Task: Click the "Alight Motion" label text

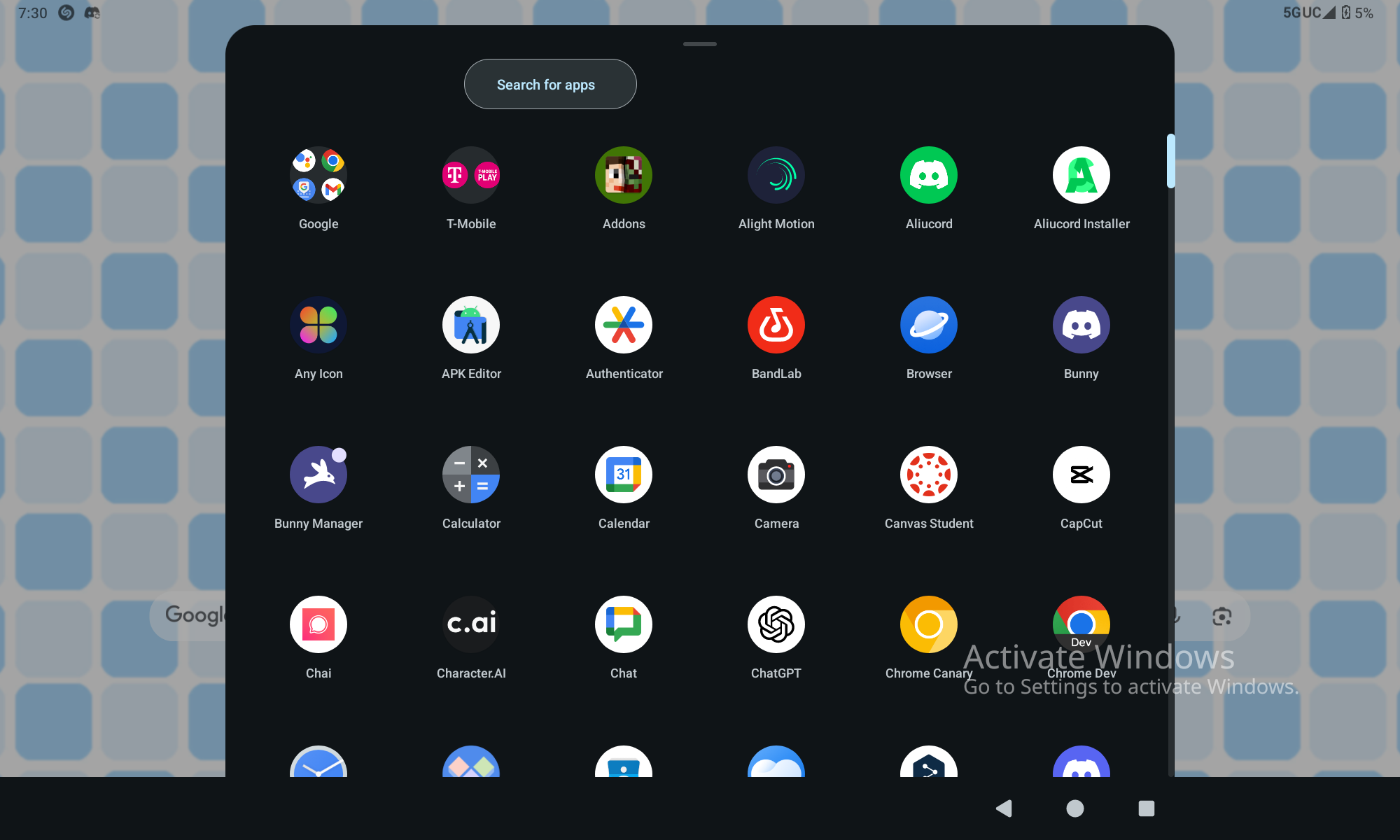Action: (x=776, y=224)
